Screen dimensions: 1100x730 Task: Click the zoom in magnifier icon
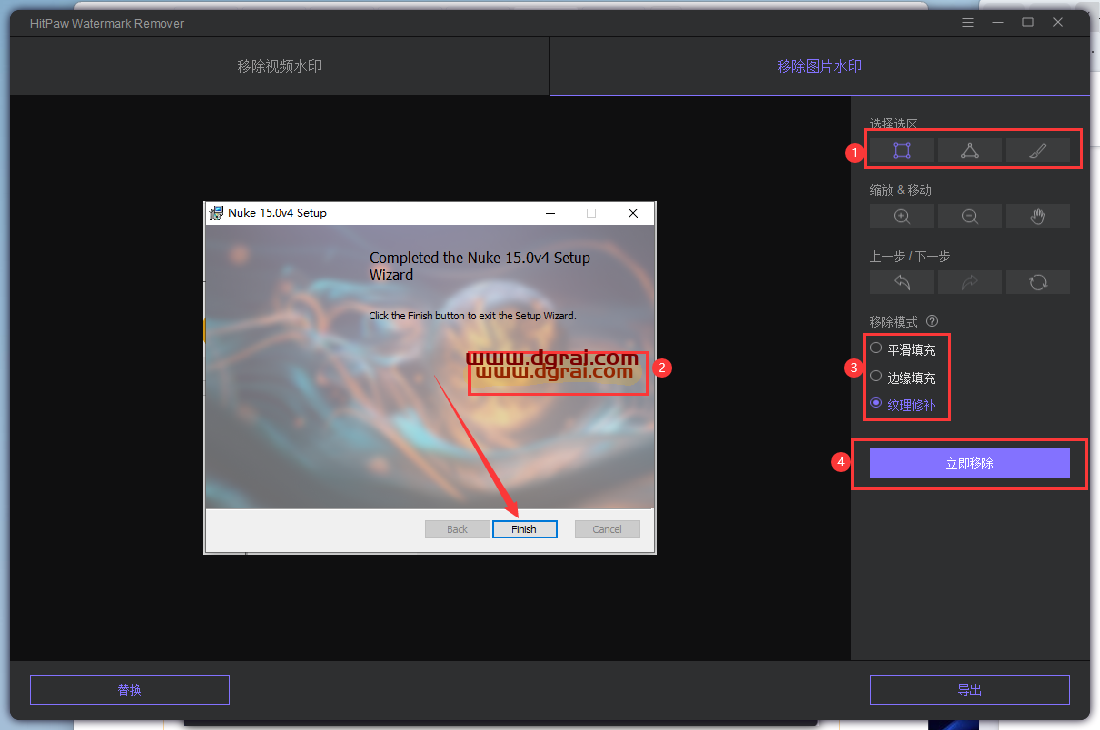[901, 216]
